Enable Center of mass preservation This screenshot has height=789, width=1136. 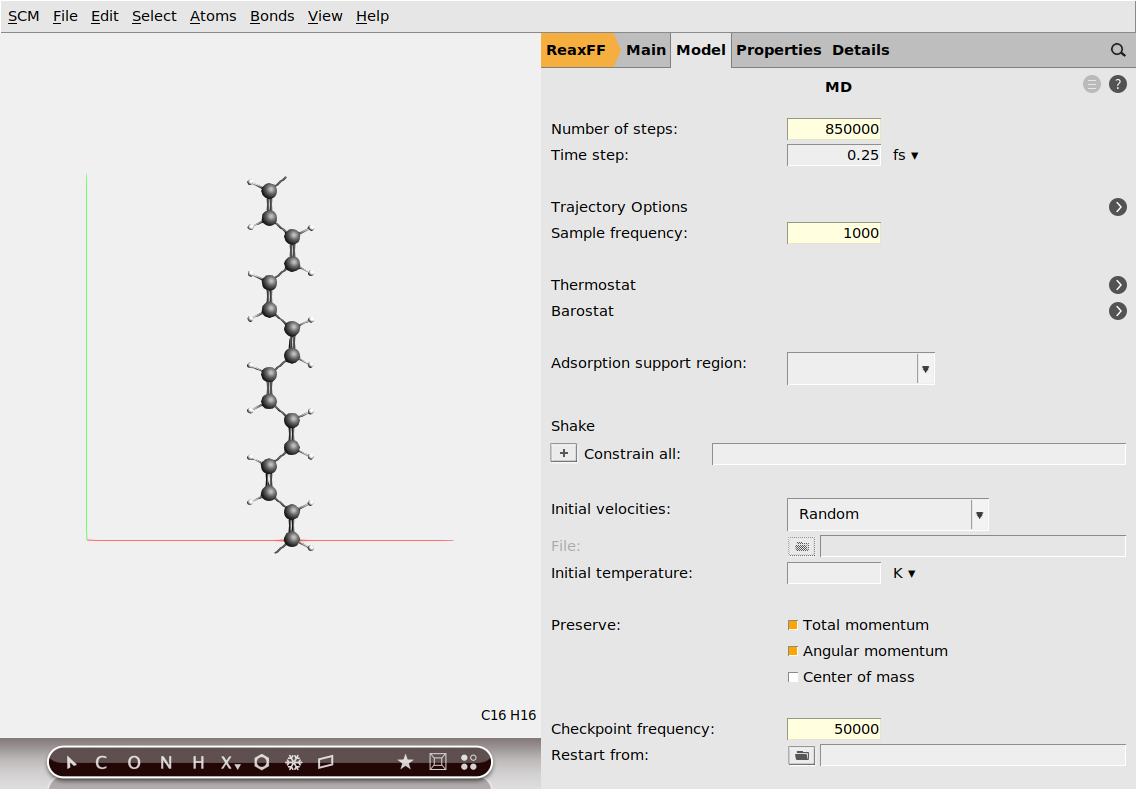click(793, 677)
